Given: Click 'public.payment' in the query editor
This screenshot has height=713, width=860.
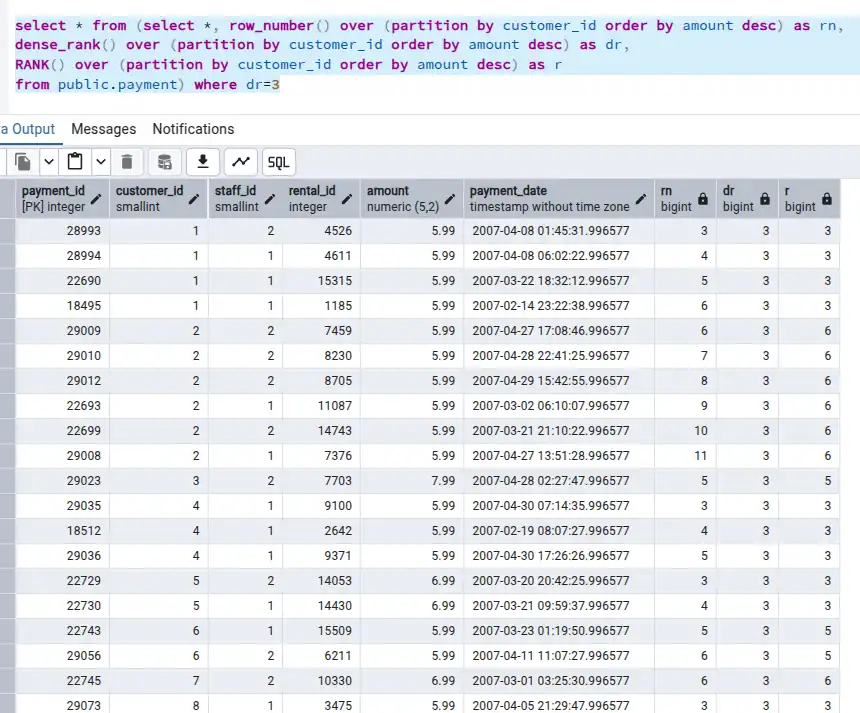Looking at the screenshot, I should (117, 84).
